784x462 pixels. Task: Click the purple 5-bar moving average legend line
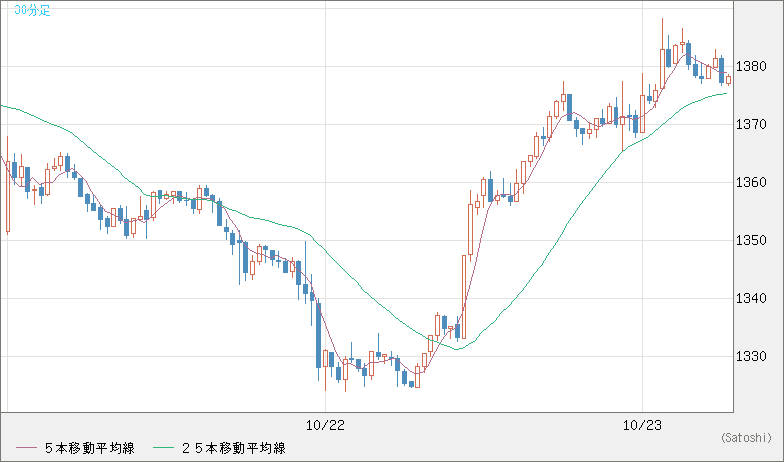pos(26,448)
